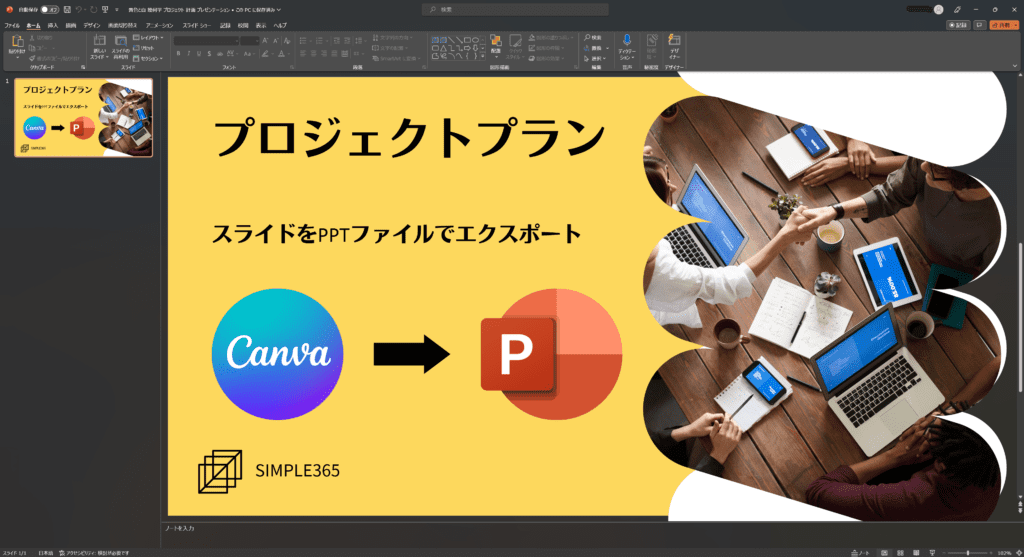Start presentation from beginning icon in title bar
1024x557 pixels.
click(x=104, y=10)
